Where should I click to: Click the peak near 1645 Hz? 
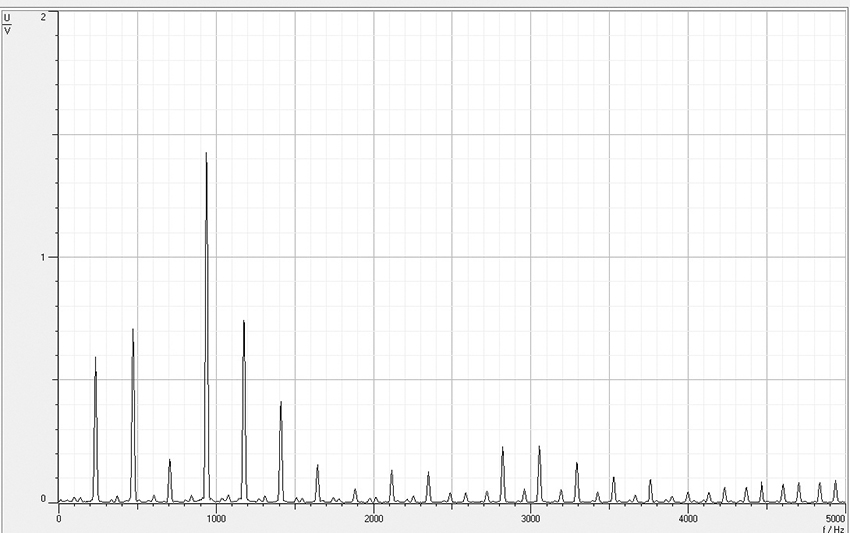pos(317,467)
